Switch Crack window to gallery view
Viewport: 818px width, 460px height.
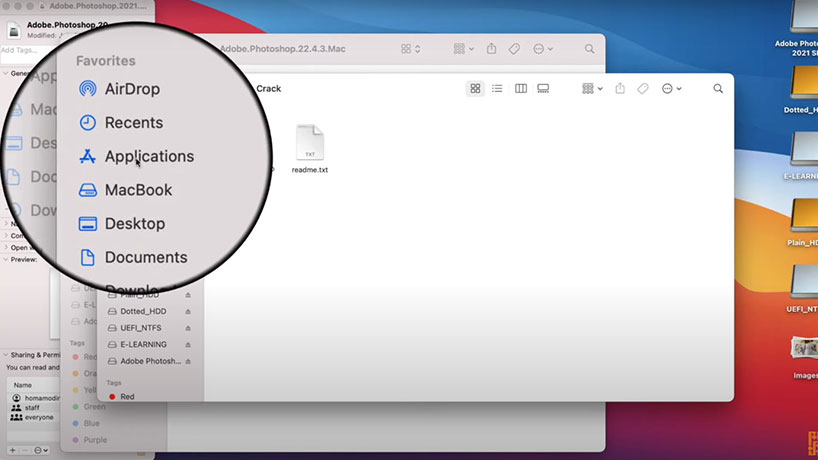point(543,89)
